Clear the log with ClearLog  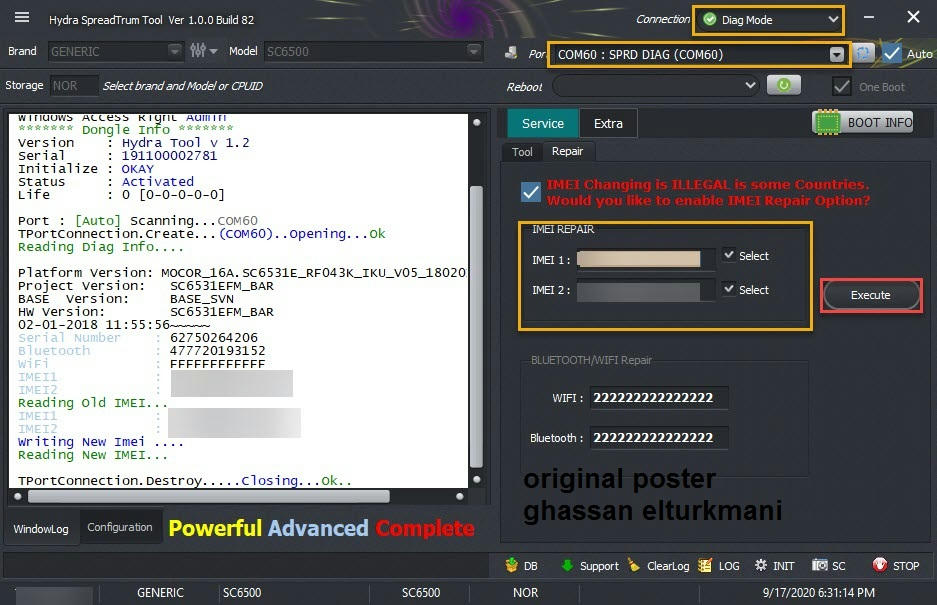(658, 566)
